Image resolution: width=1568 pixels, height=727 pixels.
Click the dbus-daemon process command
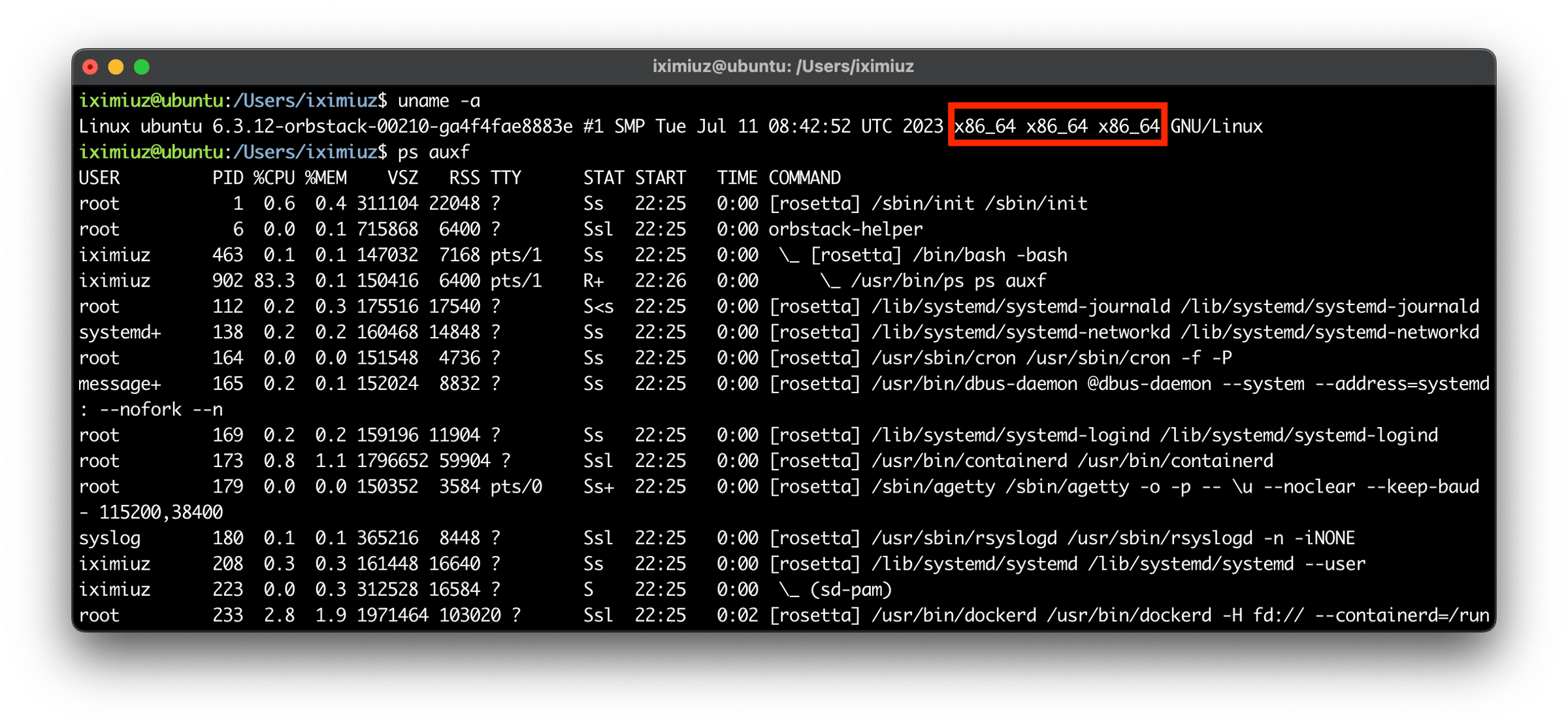click(1129, 384)
